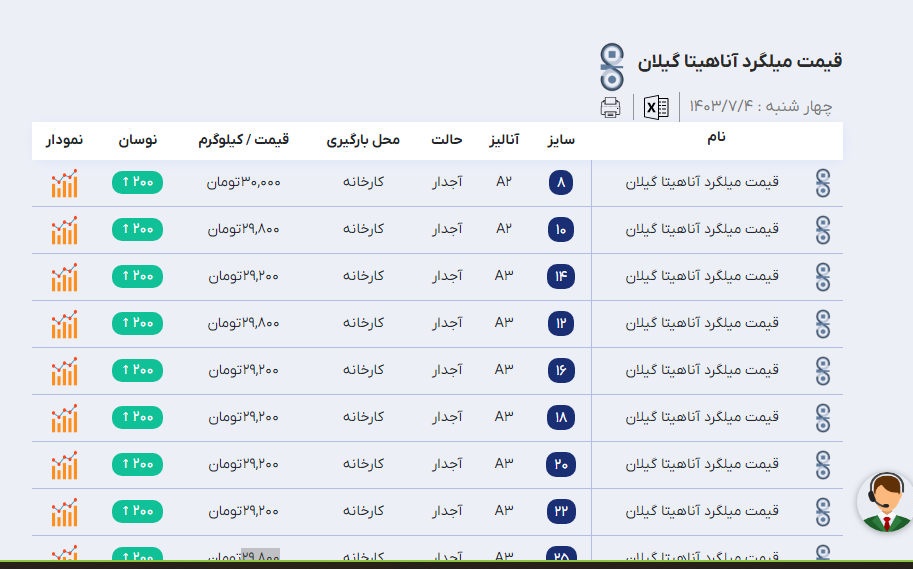Image resolution: width=913 pixels, height=569 pixels.
Task: Click the size 8 product name link
Action: coord(702,183)
